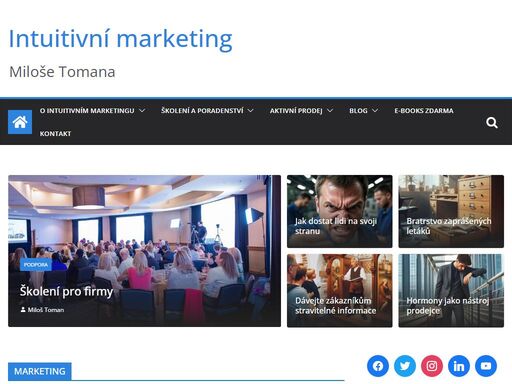The width and height of the screenshot is (512, 384).
Task: Open Dávejte zákazníkům stravitelné informace article
Action: coord(336,306)
